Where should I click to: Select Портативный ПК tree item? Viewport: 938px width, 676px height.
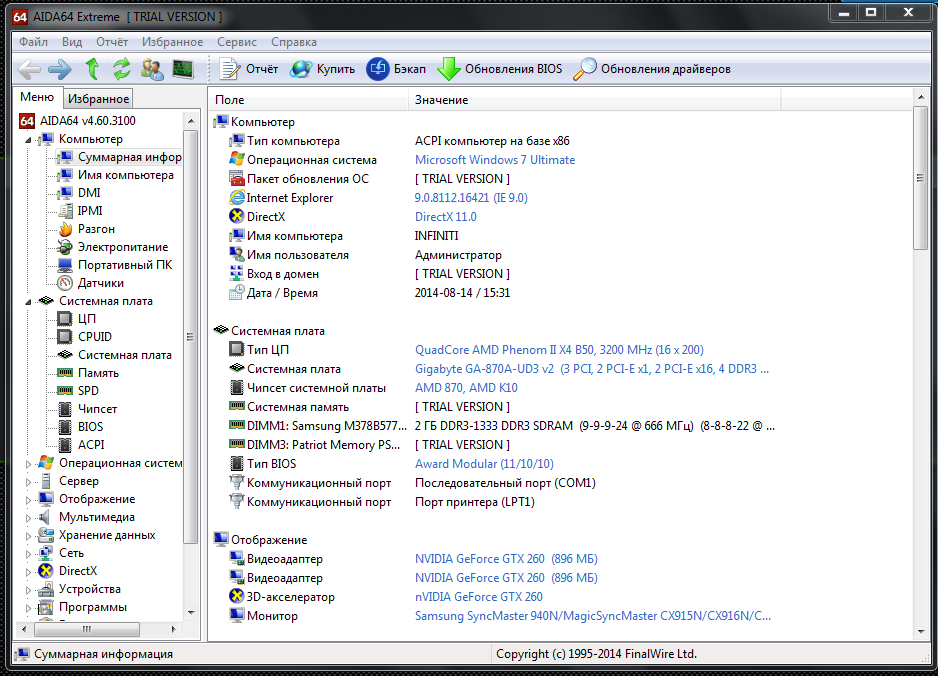click(x=115, y=264)
